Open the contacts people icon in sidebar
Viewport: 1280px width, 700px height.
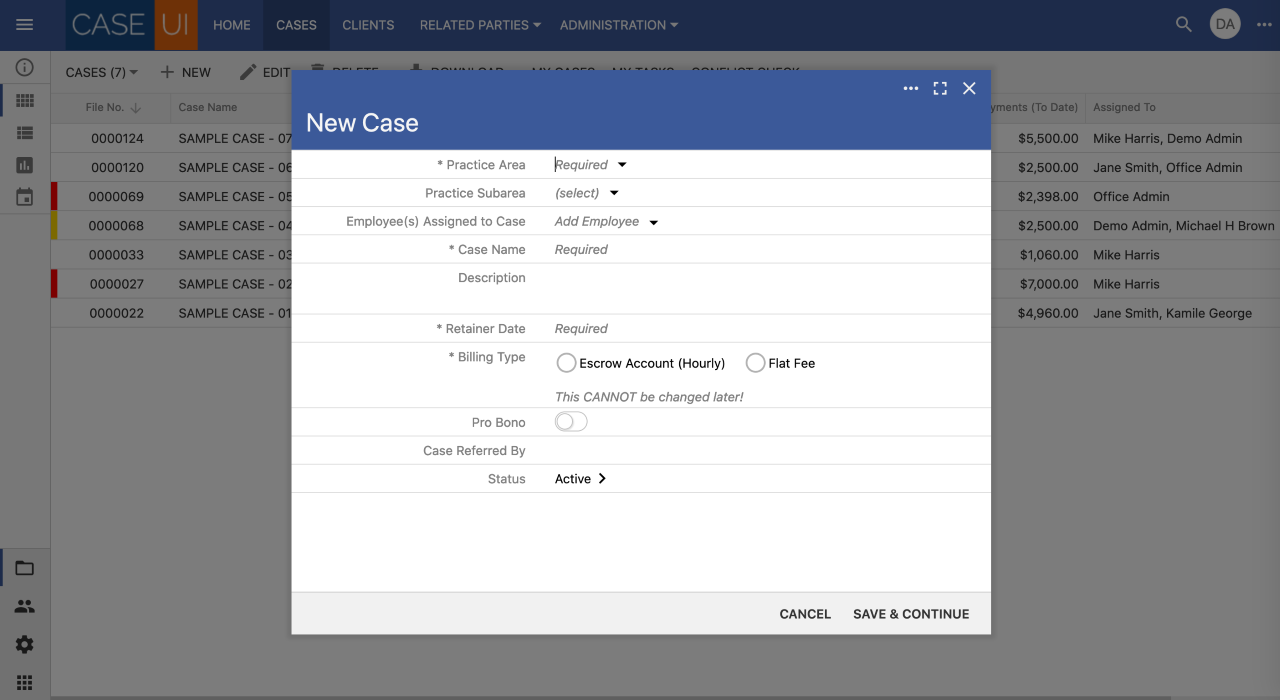pos(24,606)
